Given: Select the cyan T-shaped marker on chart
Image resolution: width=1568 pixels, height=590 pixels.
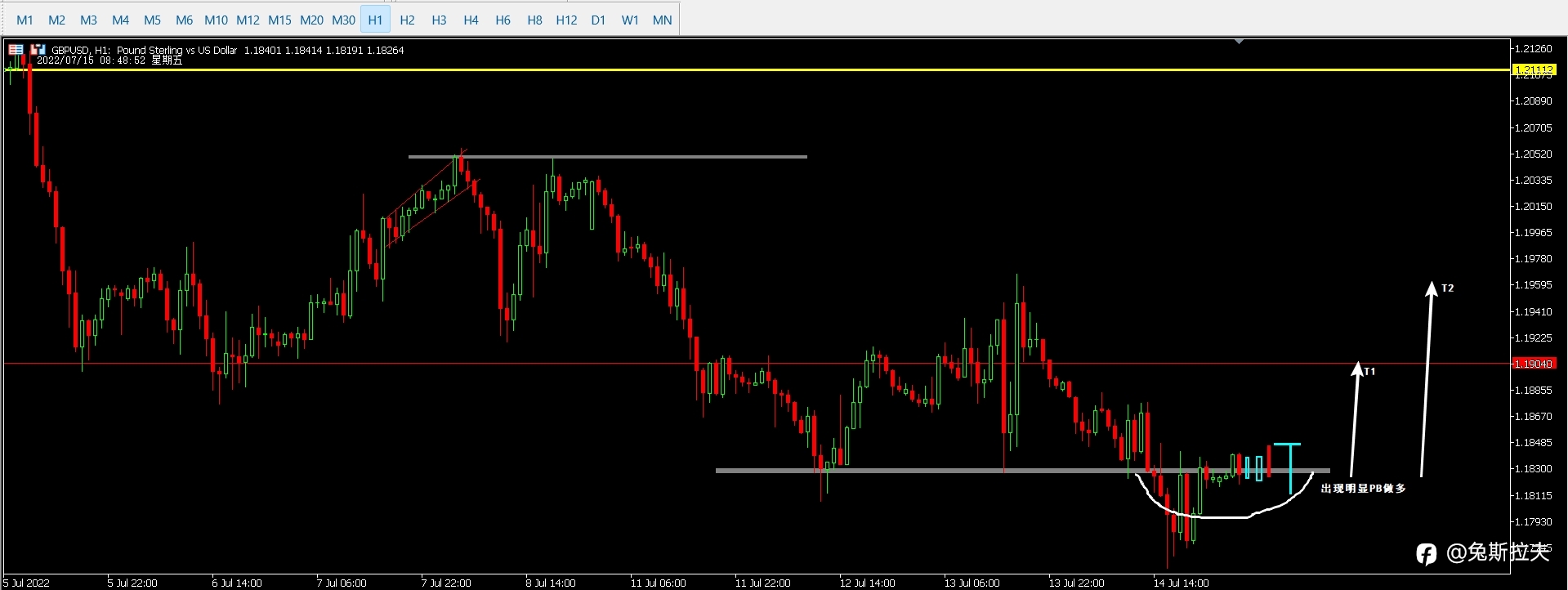Looking at the screenshot, I should pos(1288,468).
